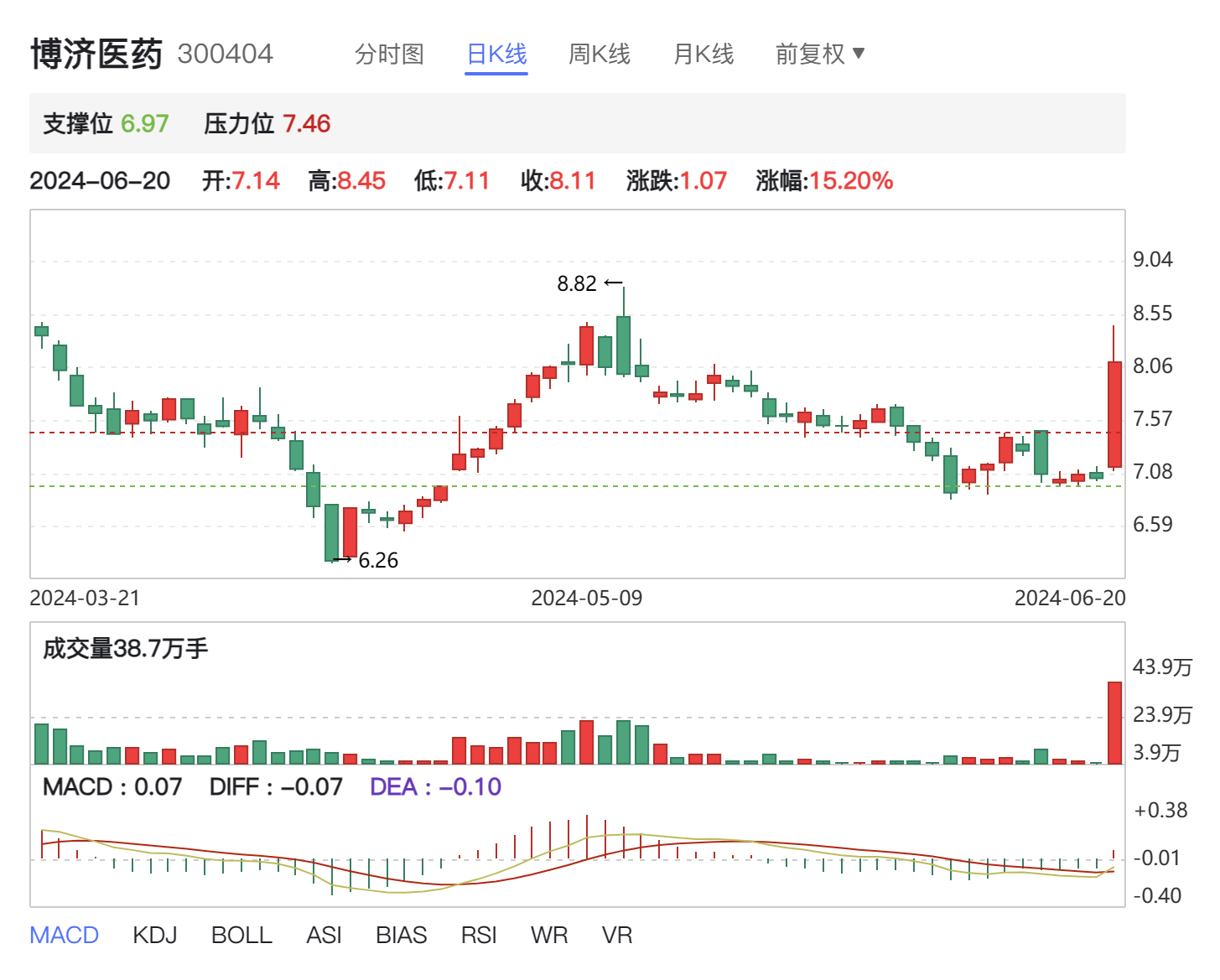The image size is (1220, 980).
Task: Show the VR indicator
Action: (x=617, y=935)
